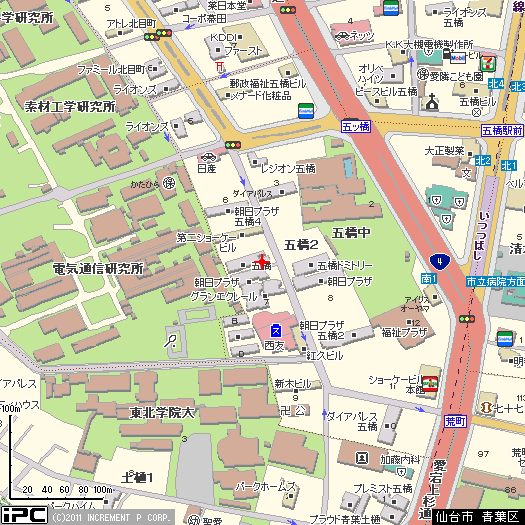
Task: Click the 北4 subway exit marker
Action: pyautogui.click(x=496, y=83)
